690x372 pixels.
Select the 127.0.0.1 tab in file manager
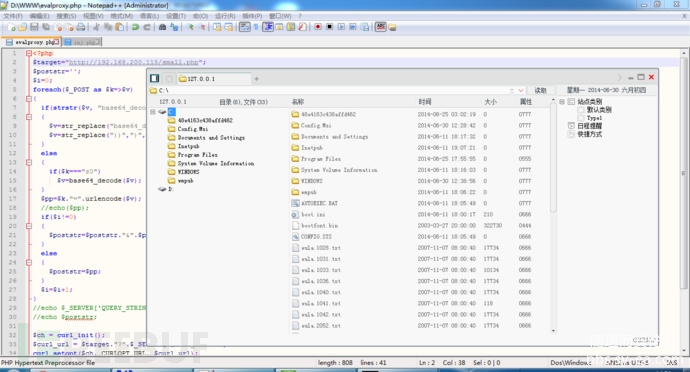(213, 79)
